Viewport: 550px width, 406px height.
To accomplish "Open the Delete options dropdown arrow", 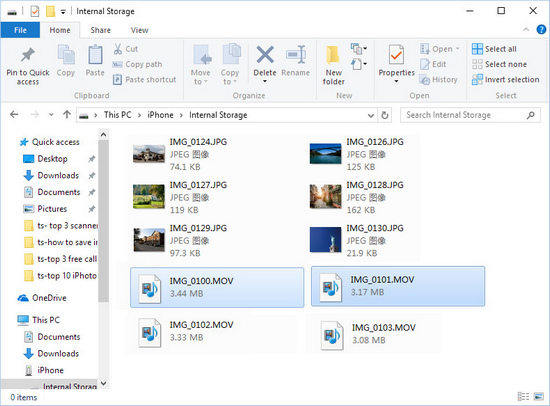I will click(265, 81).
